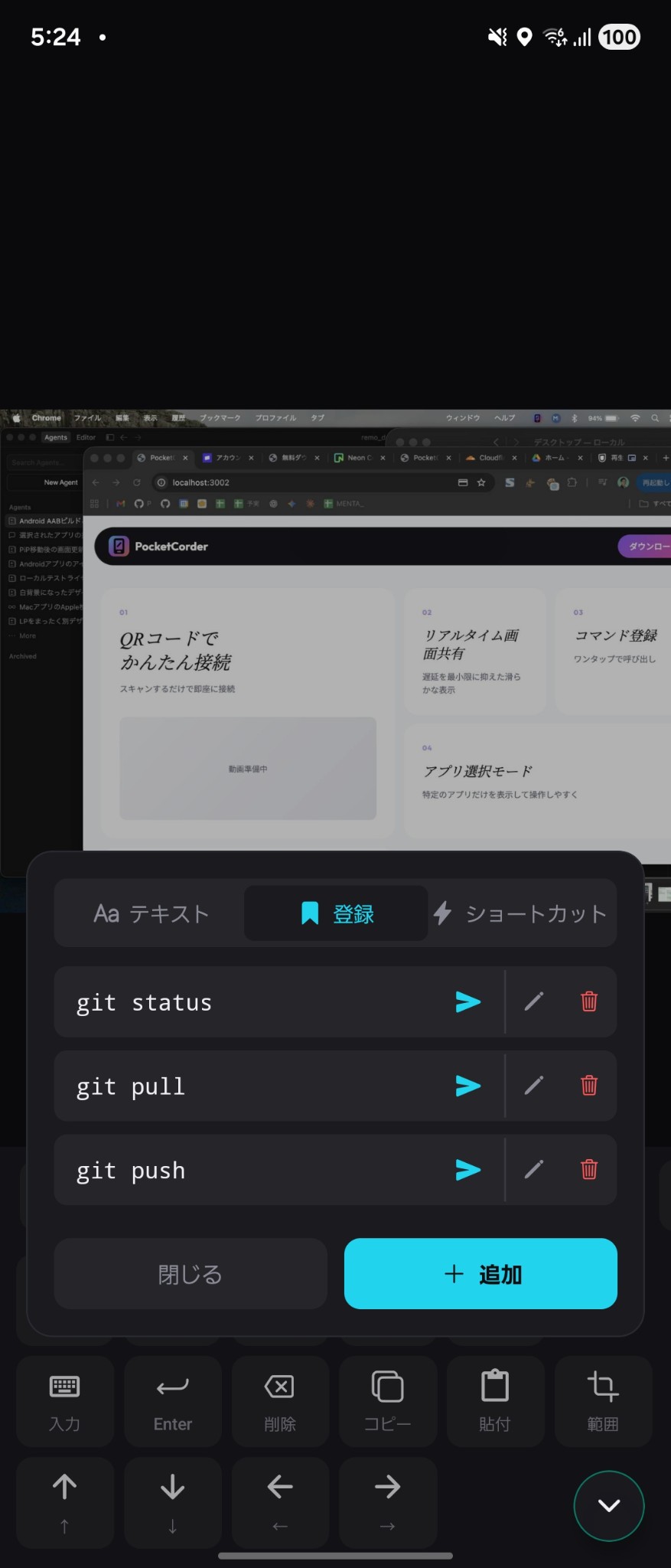Edit the git push entry
The height and width of the screenshot is (1568, 671).
tap(534, 1170)
